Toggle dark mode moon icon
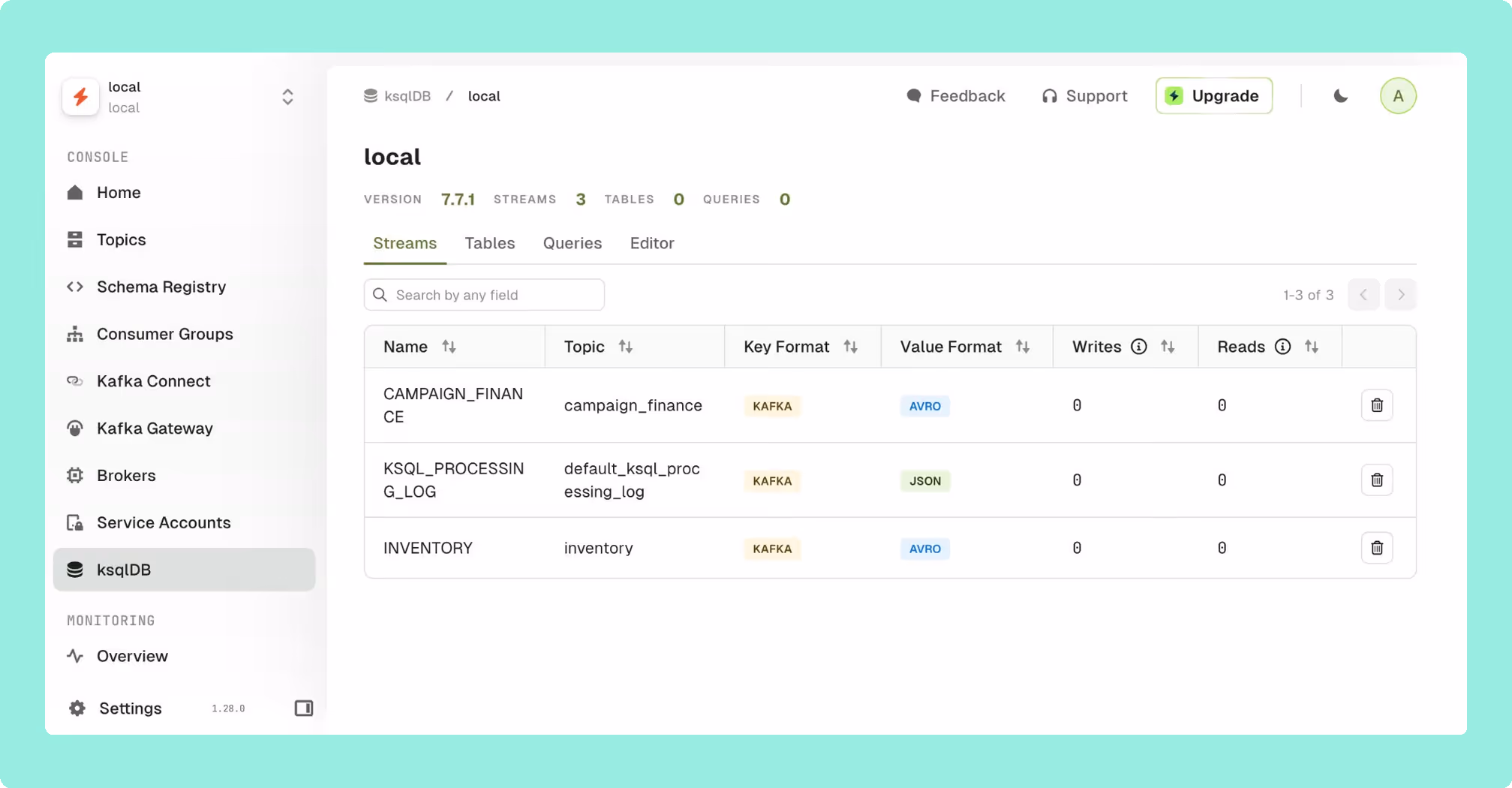1512x788 pixels. 1340,96
